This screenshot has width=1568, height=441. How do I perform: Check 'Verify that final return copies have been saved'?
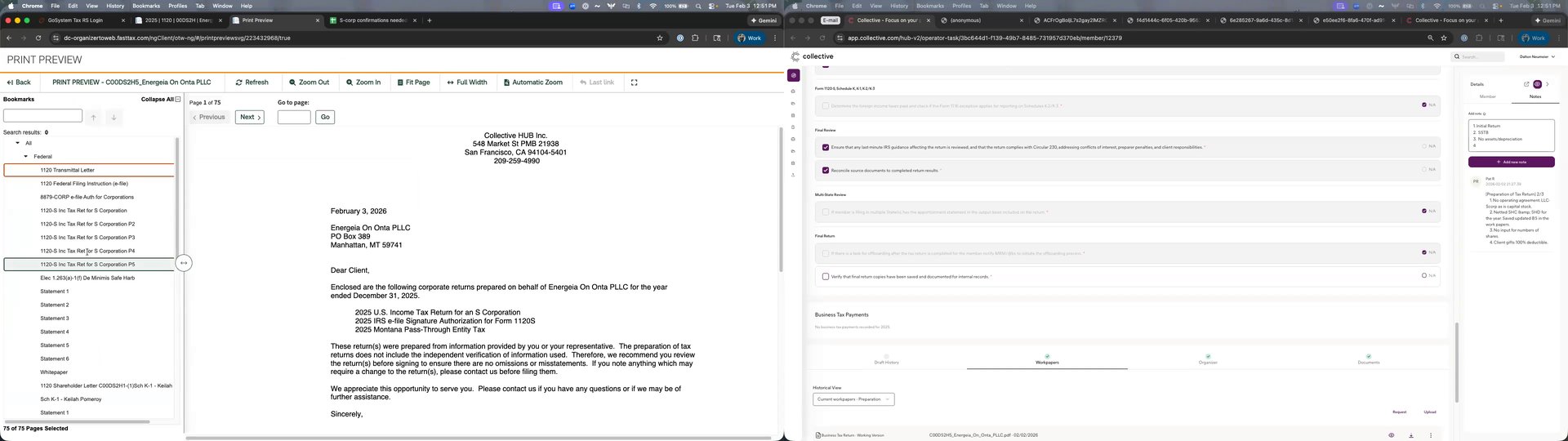pos(826,276)
